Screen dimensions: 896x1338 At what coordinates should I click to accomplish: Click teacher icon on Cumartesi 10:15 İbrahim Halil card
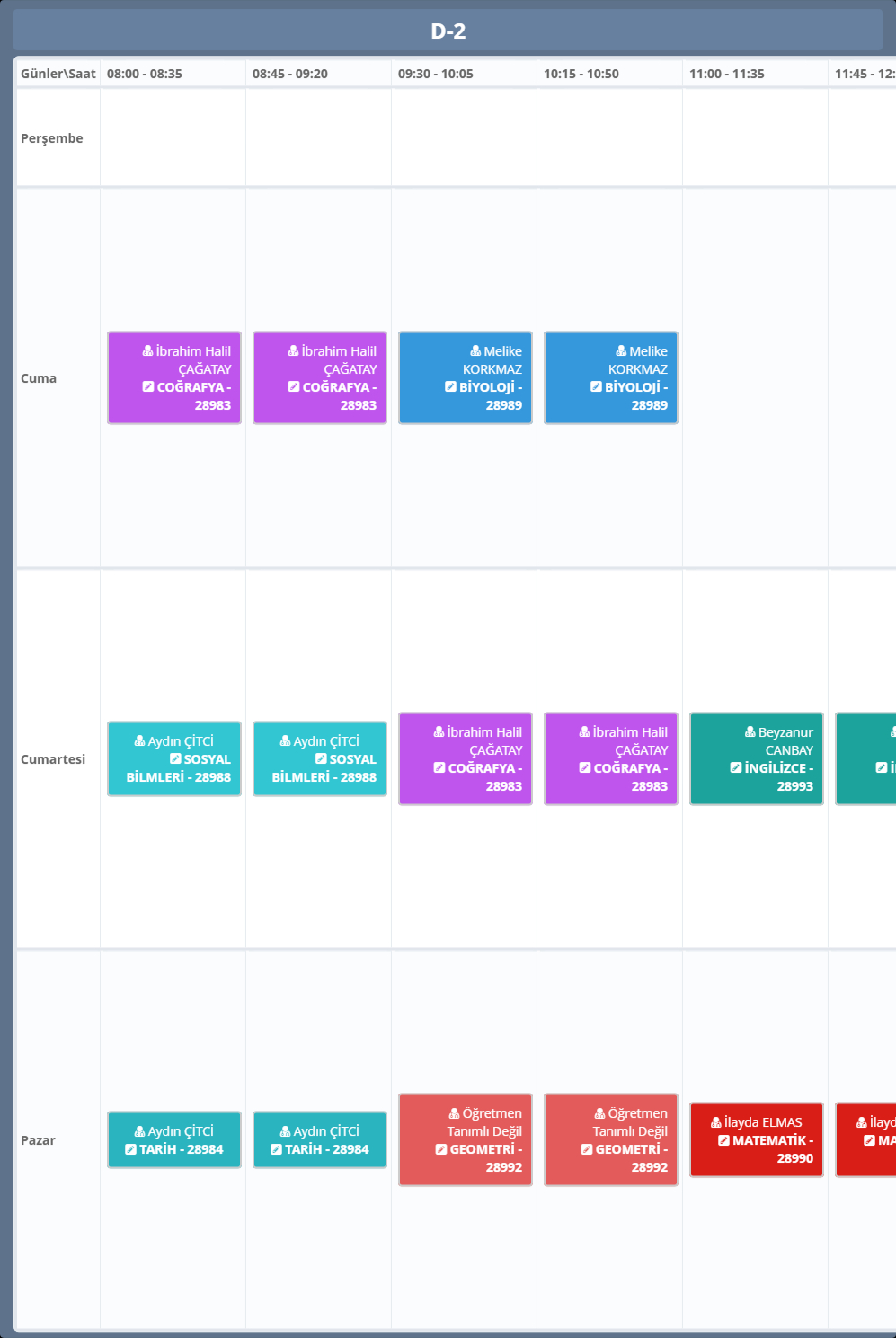tap(584, 732)
